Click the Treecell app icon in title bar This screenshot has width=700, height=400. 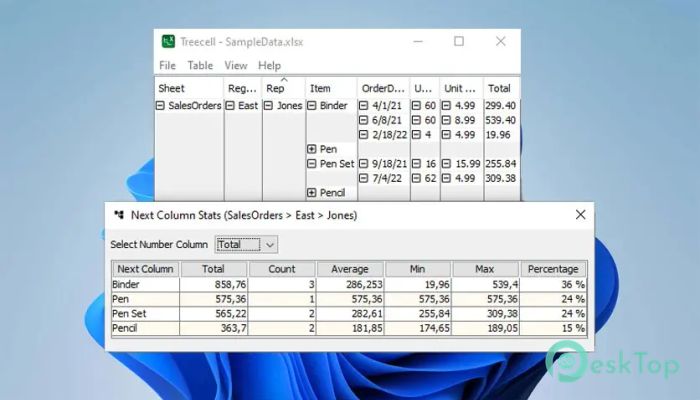pyautogui.click(x=168, y=42)
